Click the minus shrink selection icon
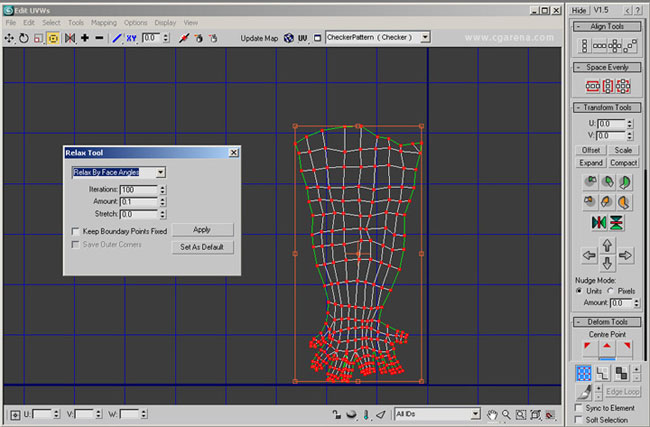The height and width of the screenshot is (427, 650). (99, 38)
